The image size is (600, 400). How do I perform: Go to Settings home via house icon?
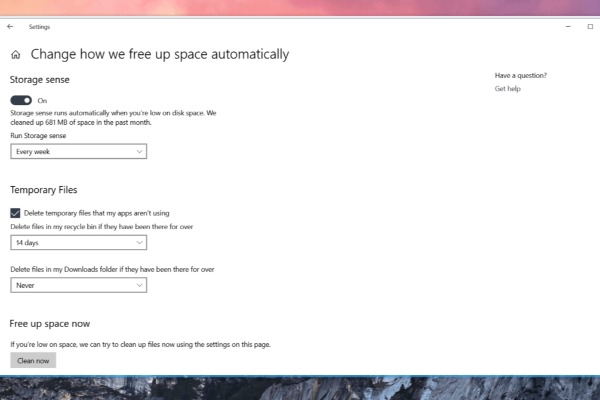(x=15, y=55)
